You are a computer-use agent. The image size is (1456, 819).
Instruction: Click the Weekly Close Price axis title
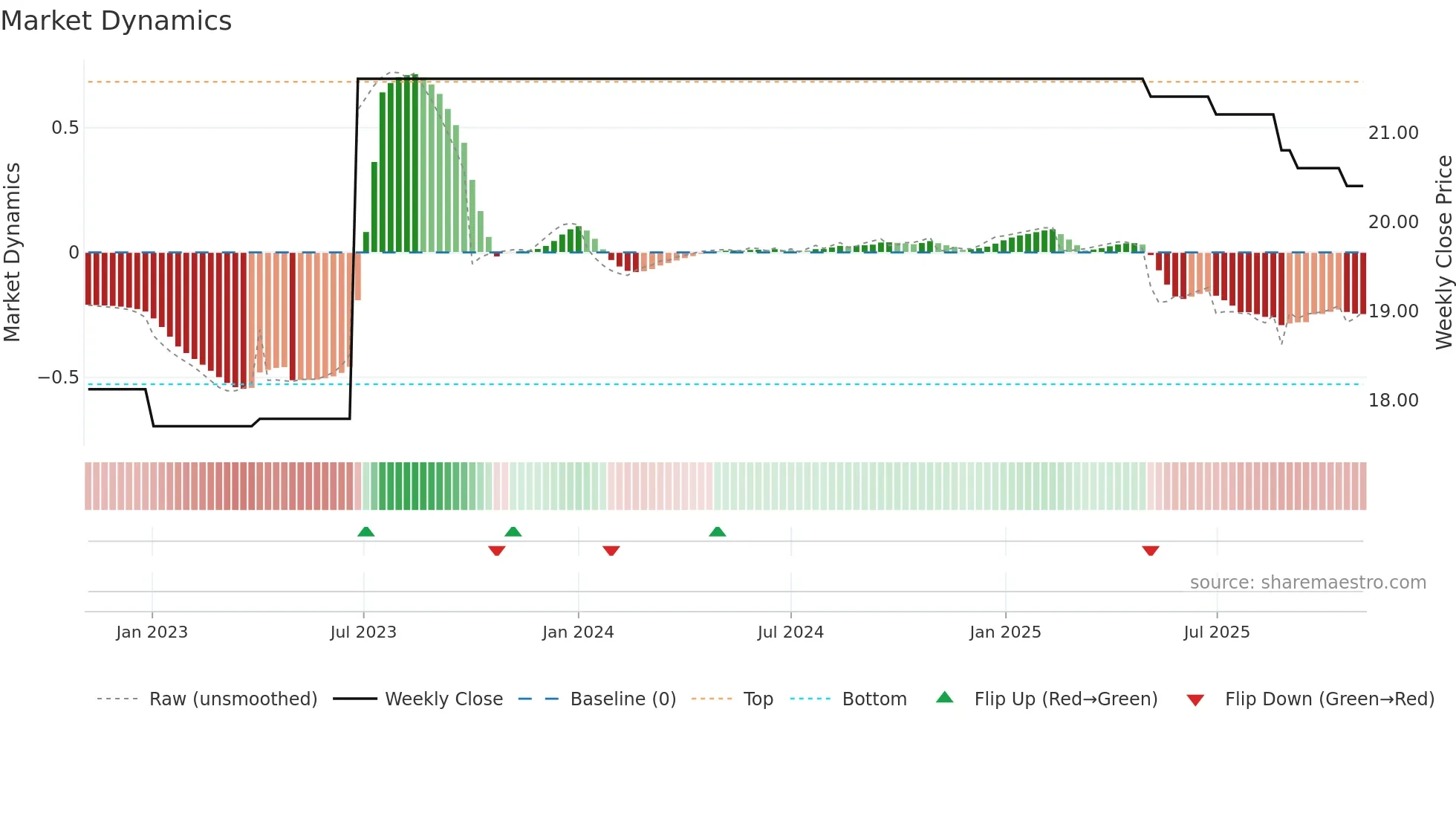tap(1444, 252)
